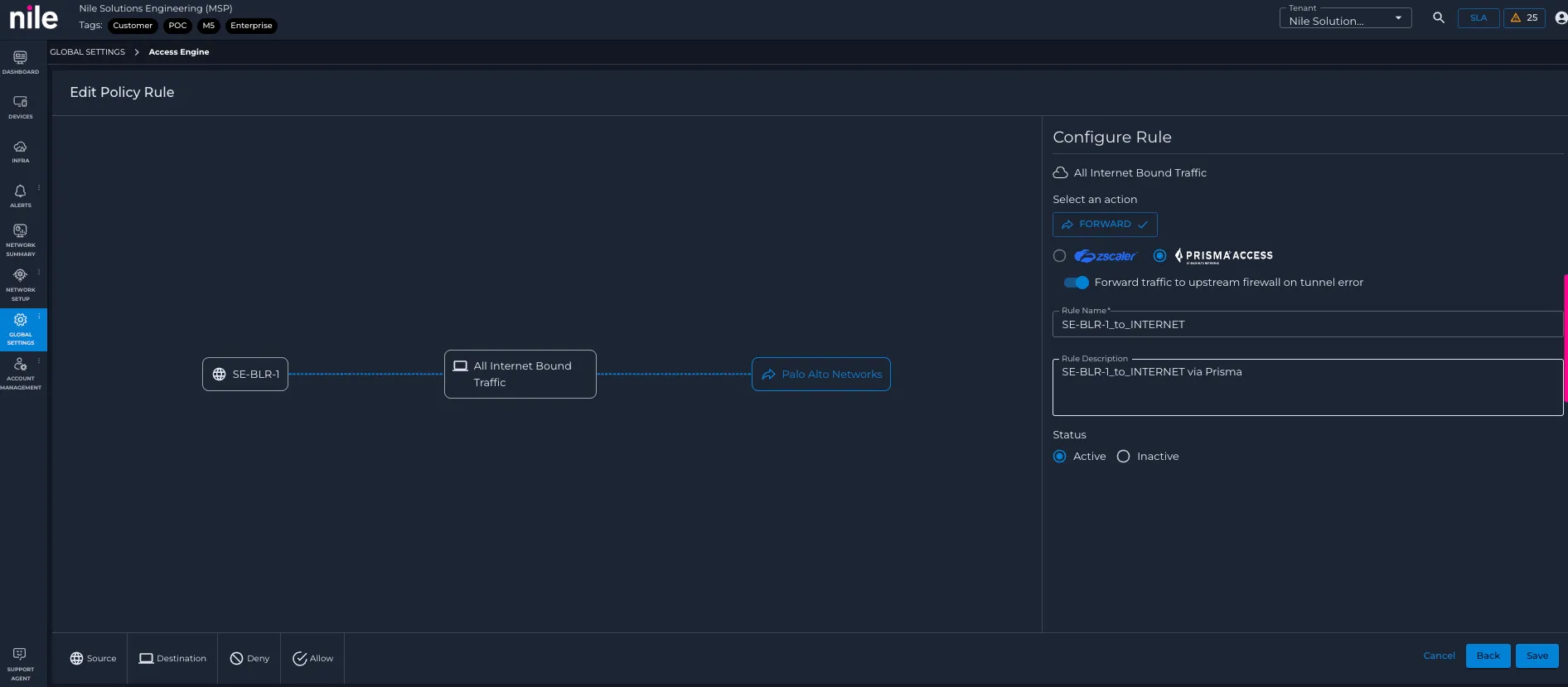Open the Tenant dropdown
Viewport: 1568px width, 687px height.
coord(1346,18)
